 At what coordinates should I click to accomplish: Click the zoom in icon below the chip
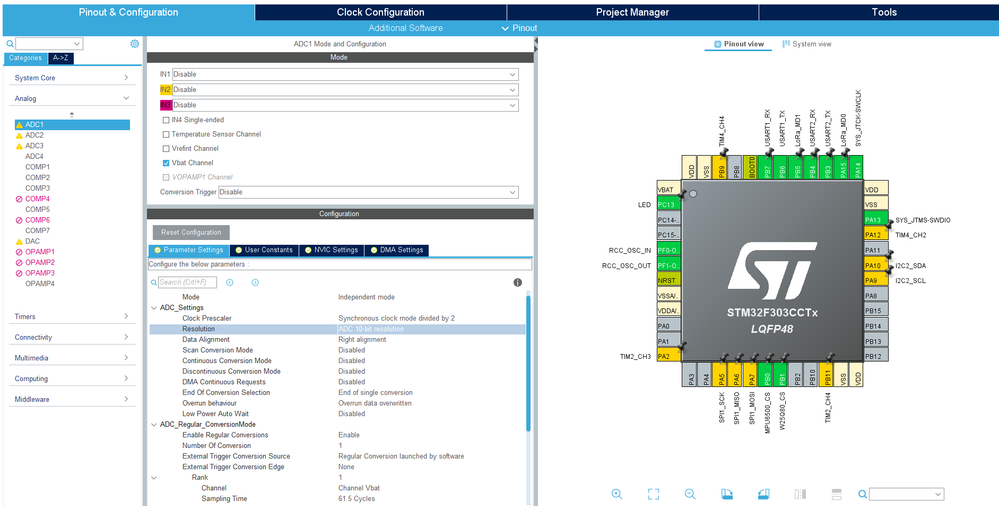[617, 494]
